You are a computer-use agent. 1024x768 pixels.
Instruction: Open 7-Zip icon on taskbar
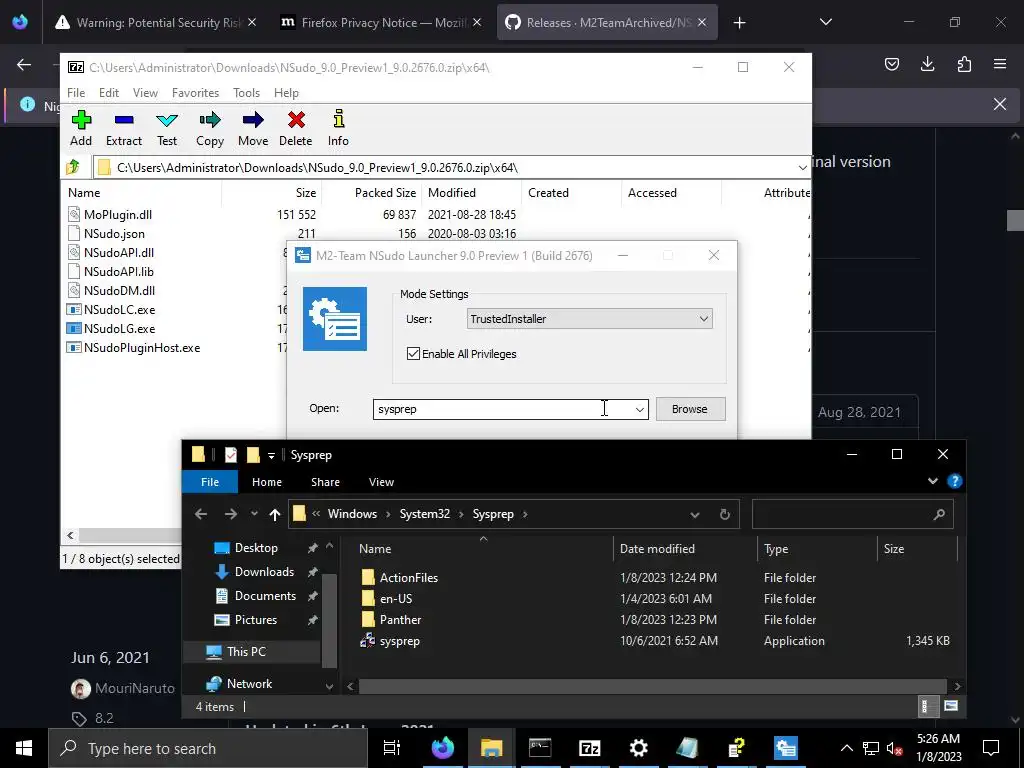tap(589, 748)
